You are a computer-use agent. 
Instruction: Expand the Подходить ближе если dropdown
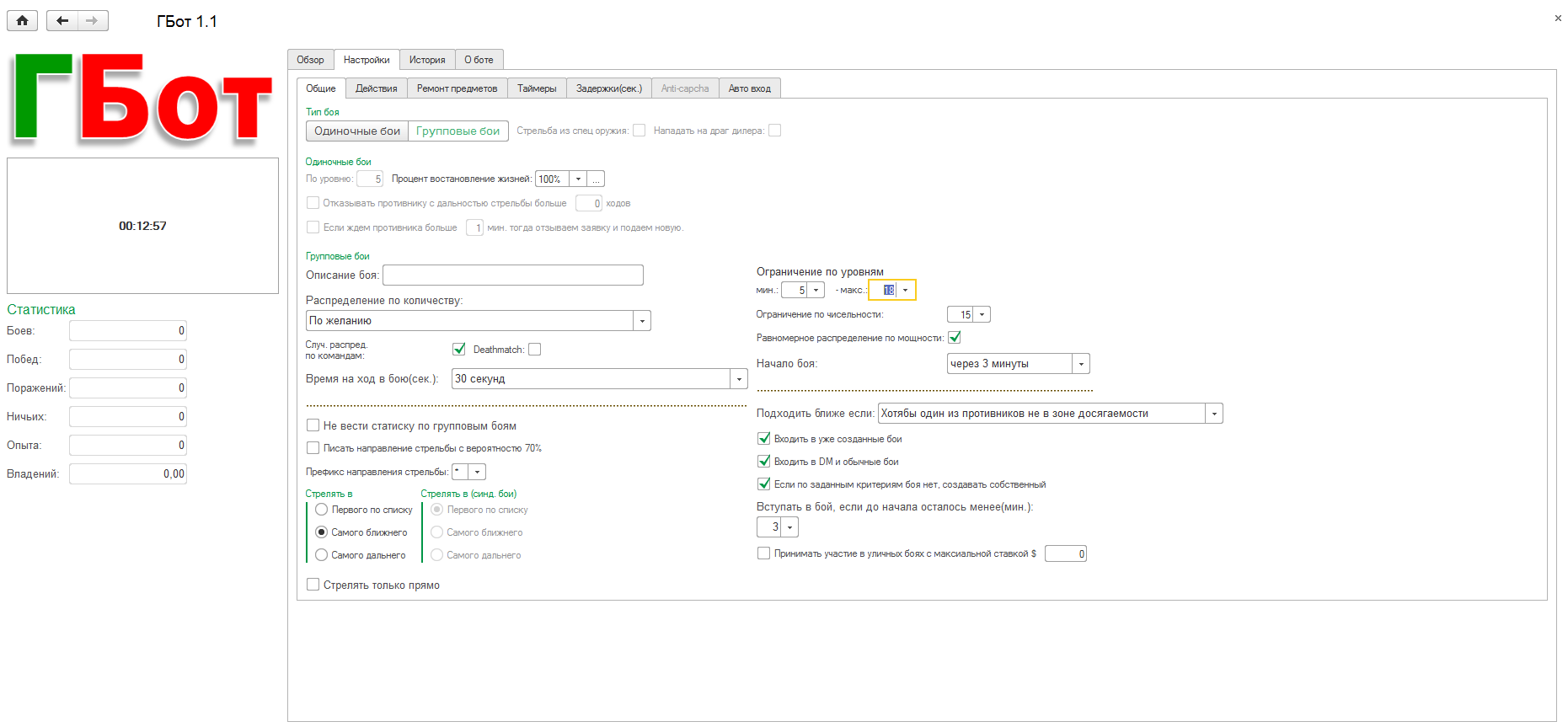1214,414
